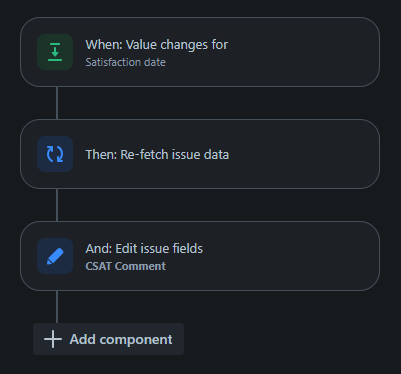Click the 'CSAT Comment' field label

126,266
